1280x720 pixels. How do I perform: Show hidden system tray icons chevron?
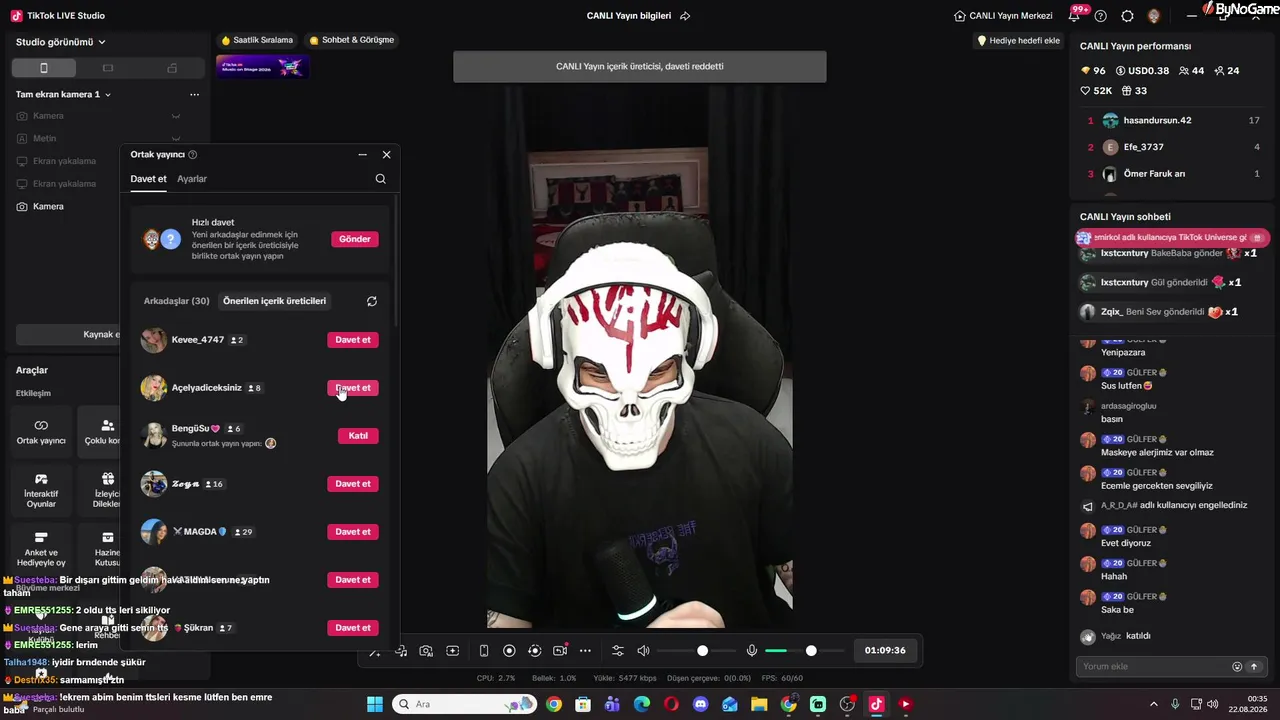coord(1153,704)
